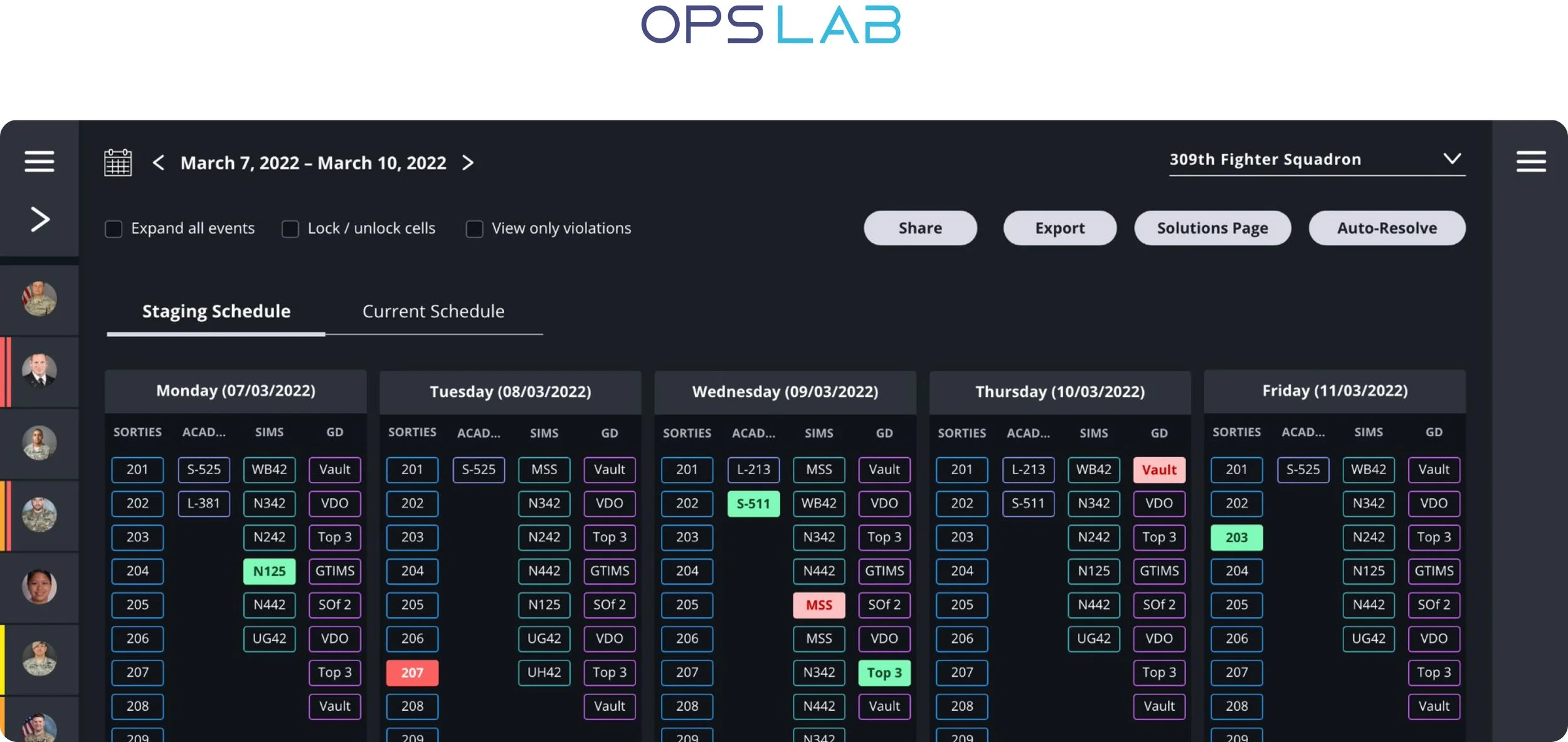Select the Thursday (10/03/2022) day header
Viewport: 1568px width, 742px height.
click(1060, 392)
